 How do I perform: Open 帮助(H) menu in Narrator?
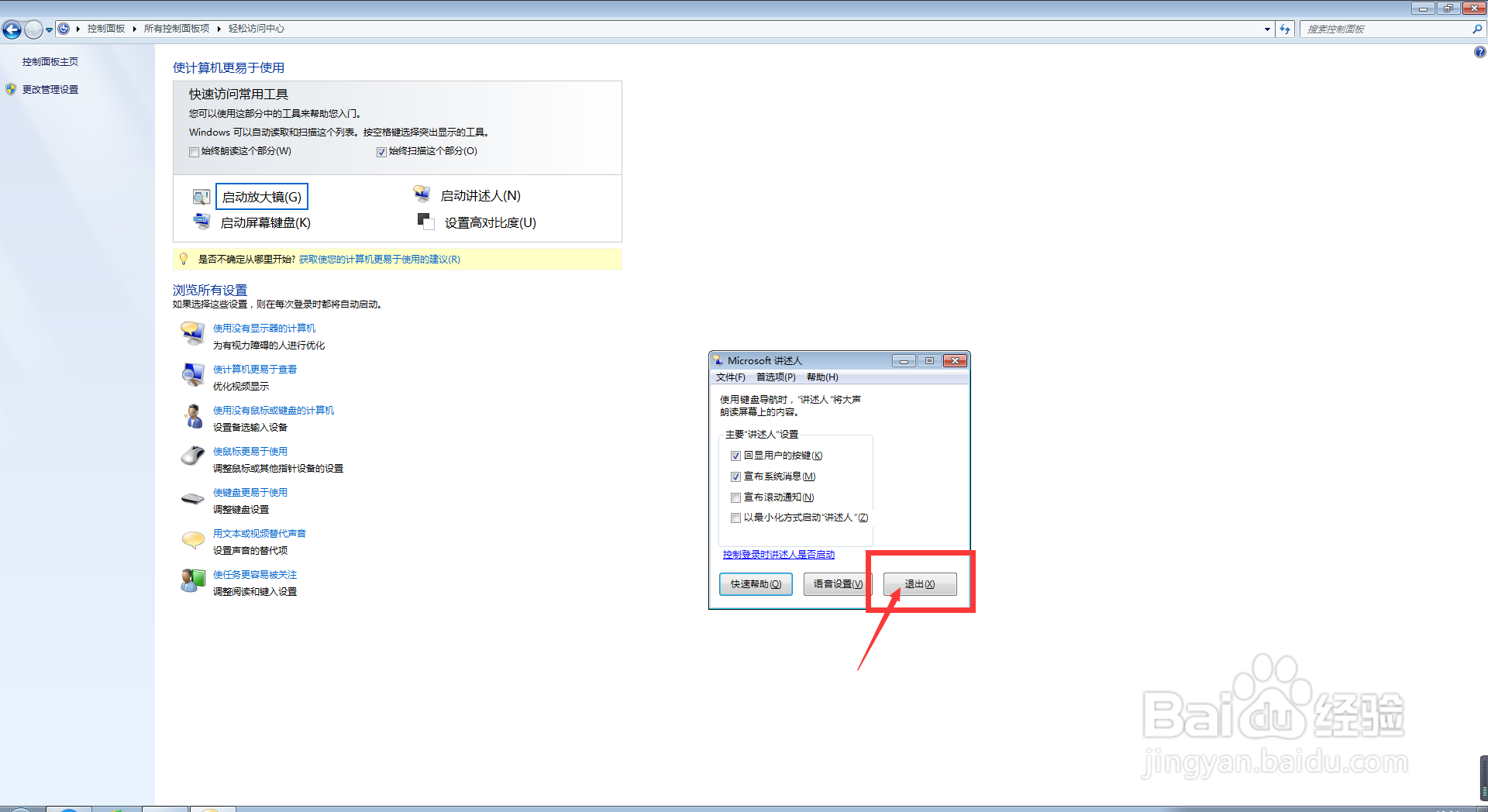822,377
